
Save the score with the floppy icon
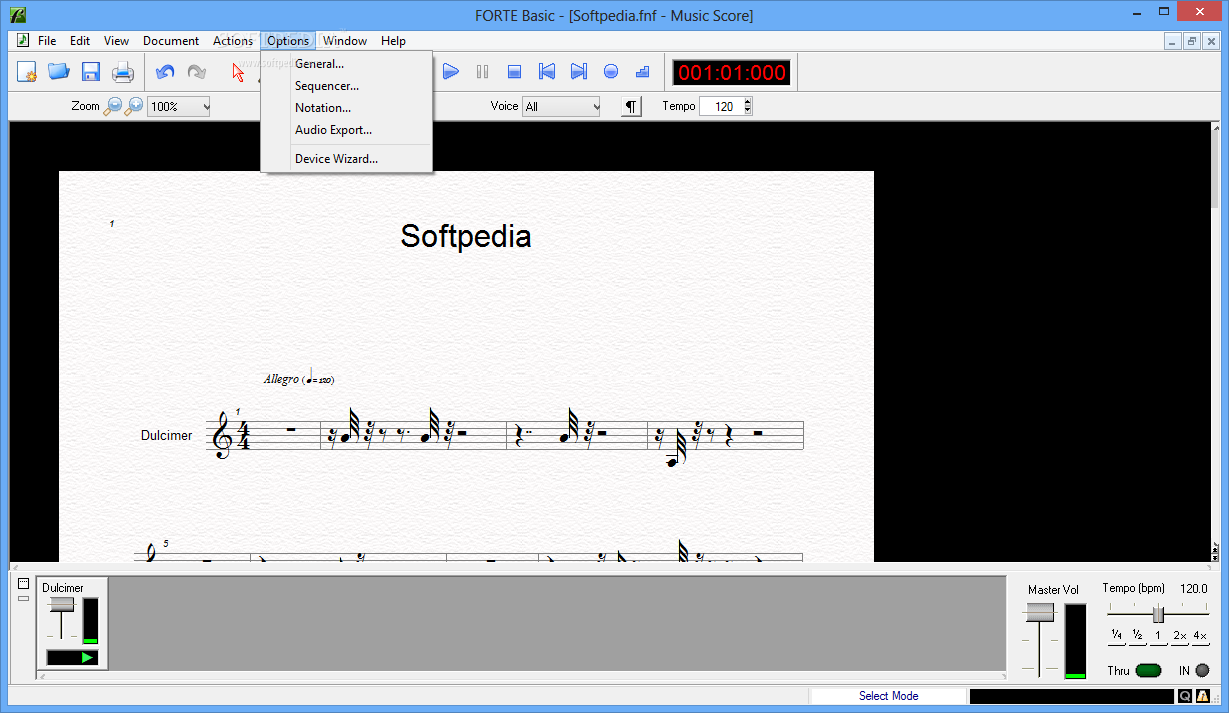(x=91, y=72)
